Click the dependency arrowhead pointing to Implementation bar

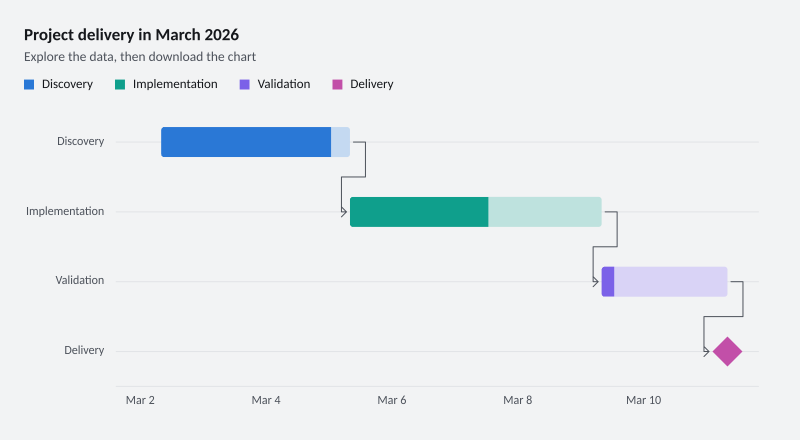pyautogui.click(x=344, y=212)
